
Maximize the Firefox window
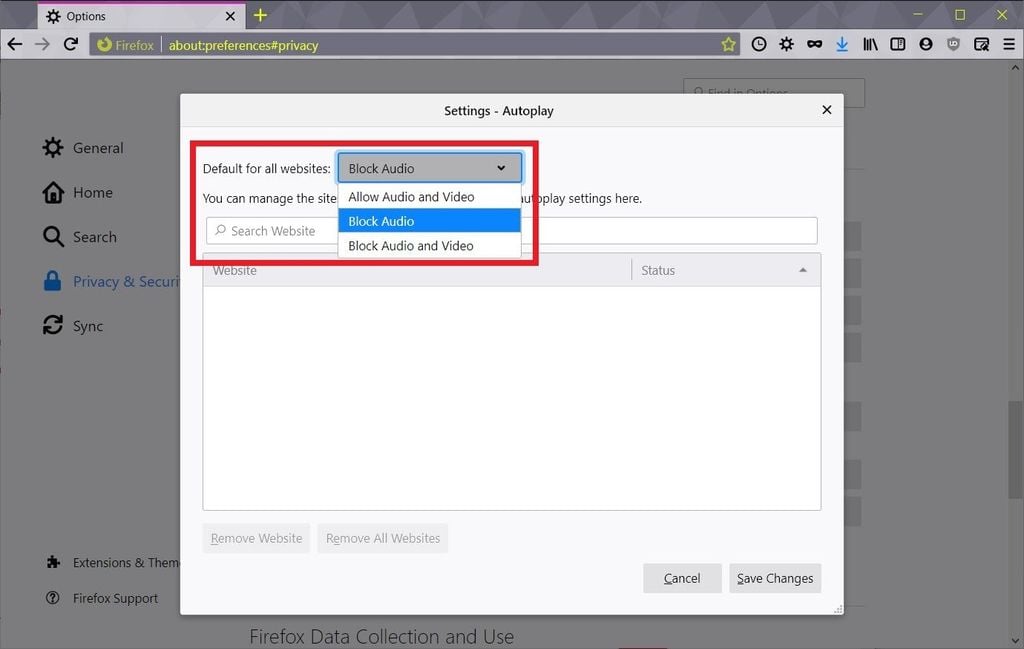point(959,14)
